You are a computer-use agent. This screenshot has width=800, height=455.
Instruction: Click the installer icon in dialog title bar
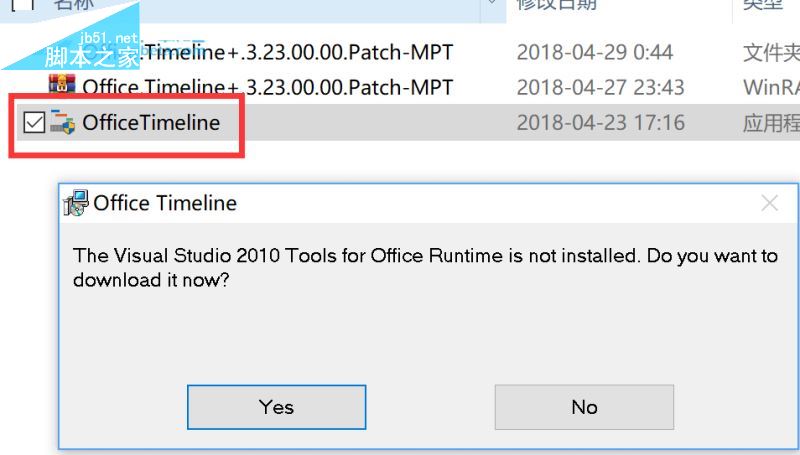click(76, 203)
